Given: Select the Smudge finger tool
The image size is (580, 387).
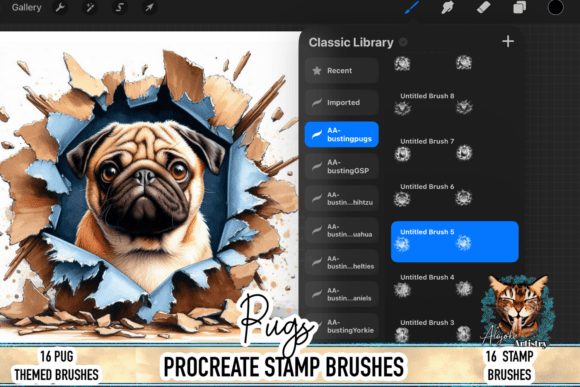Looking at the screenshot, I should [447, 7].
